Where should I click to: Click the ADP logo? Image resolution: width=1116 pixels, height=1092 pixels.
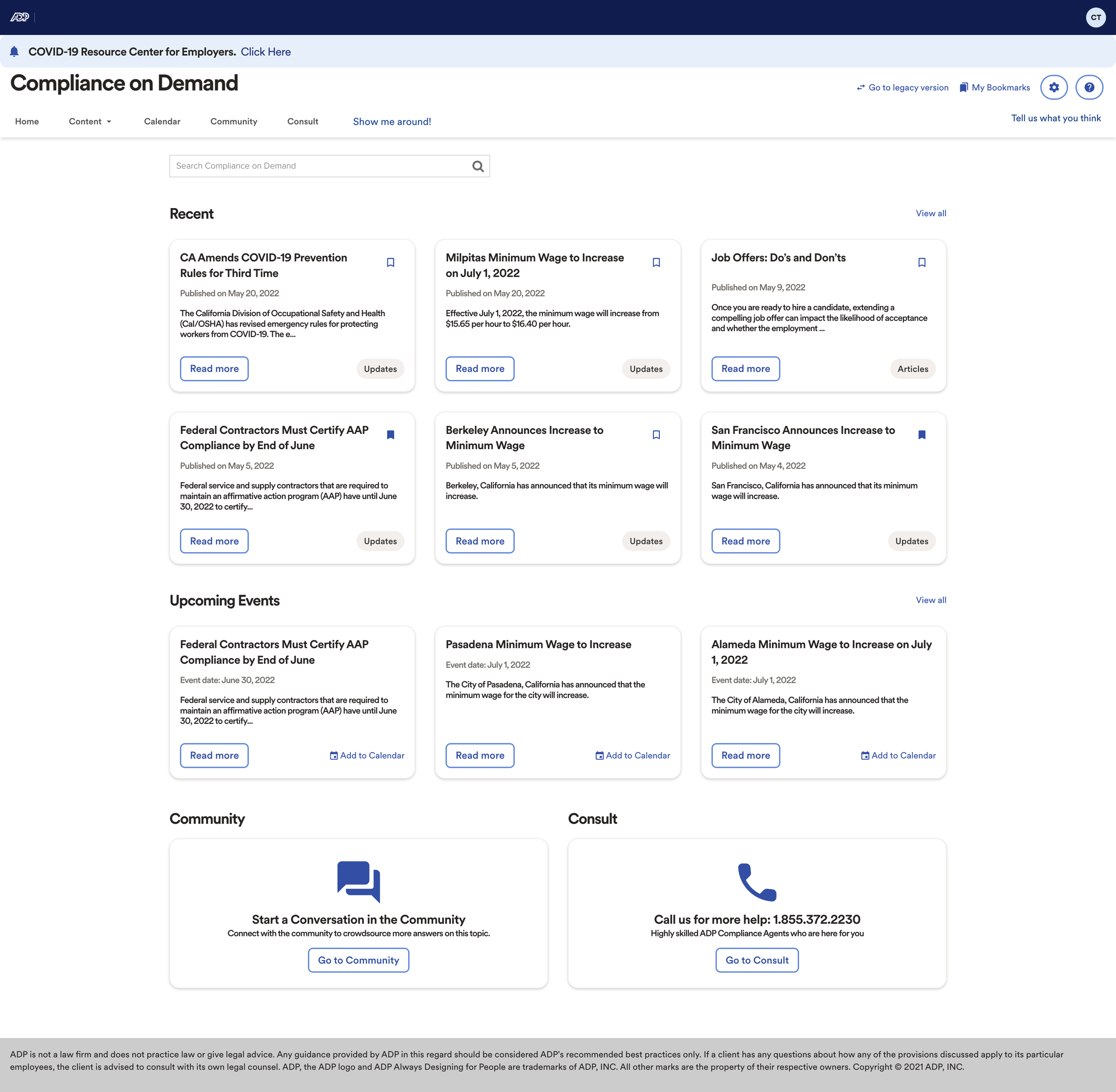coord(20,17)
